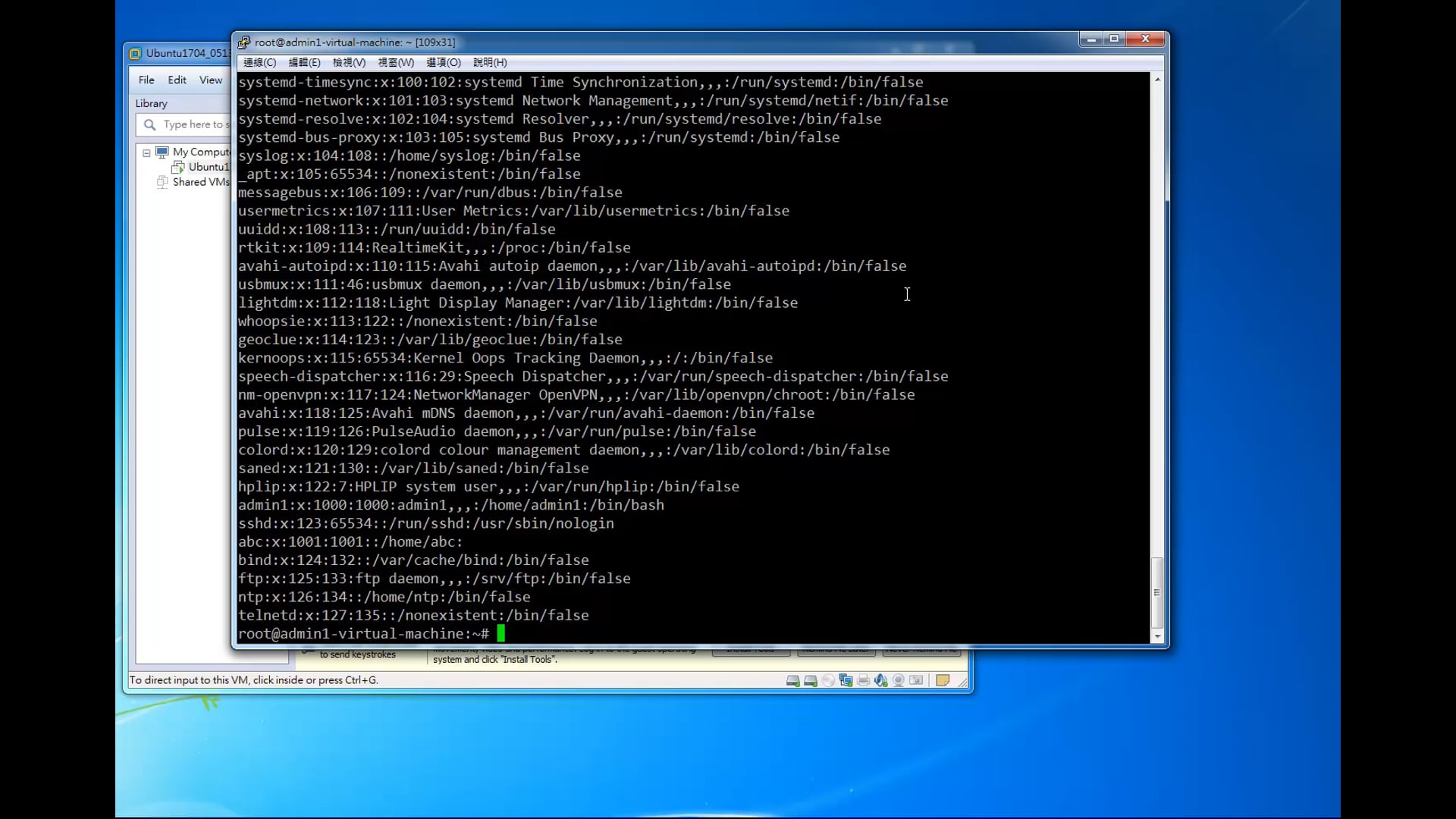This screenshot has height=819, width=1456.
Task: Open the 說明(H) help menu
Action: point(490,62)
